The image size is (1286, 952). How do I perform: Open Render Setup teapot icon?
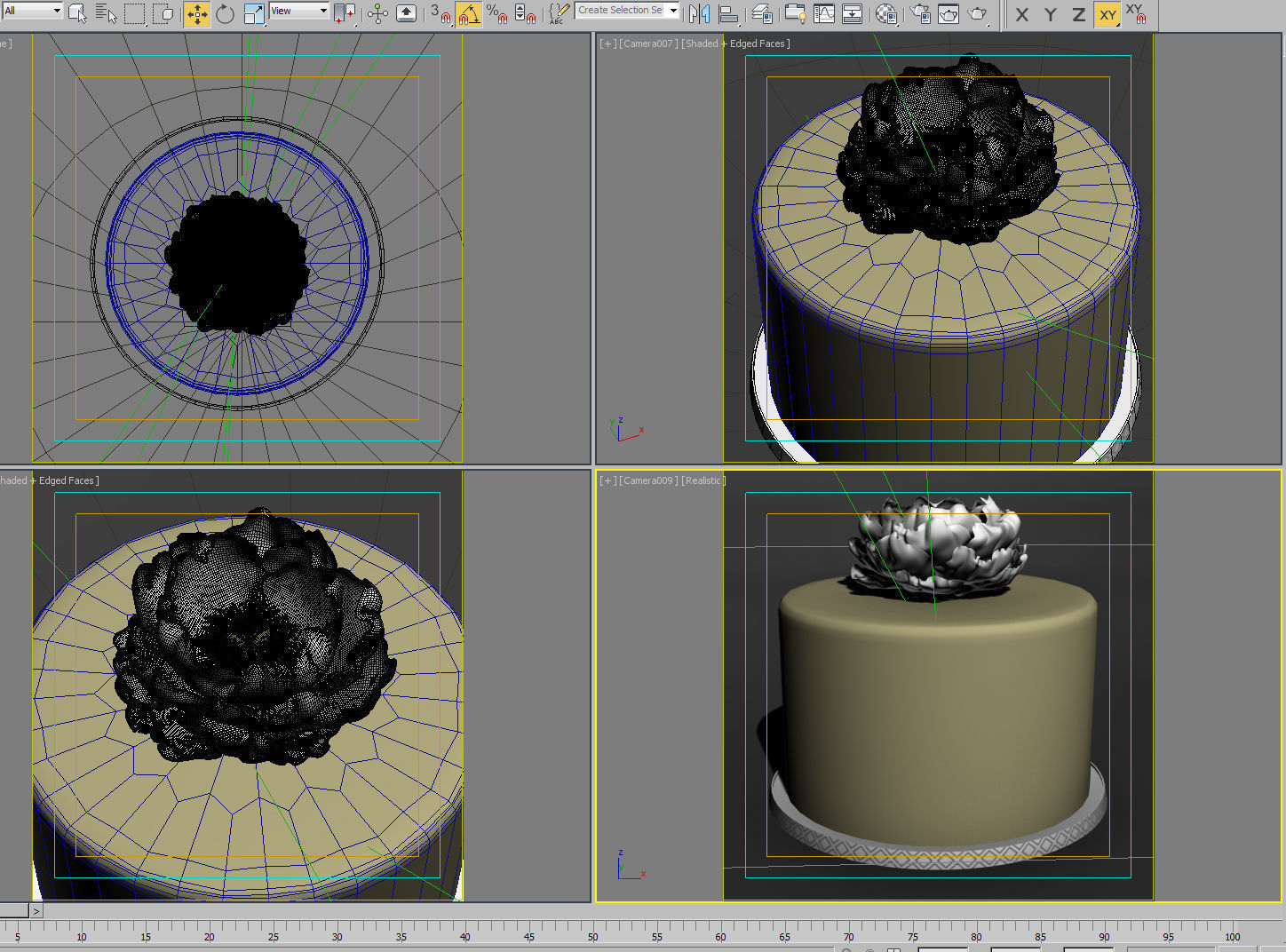point(920,13)
